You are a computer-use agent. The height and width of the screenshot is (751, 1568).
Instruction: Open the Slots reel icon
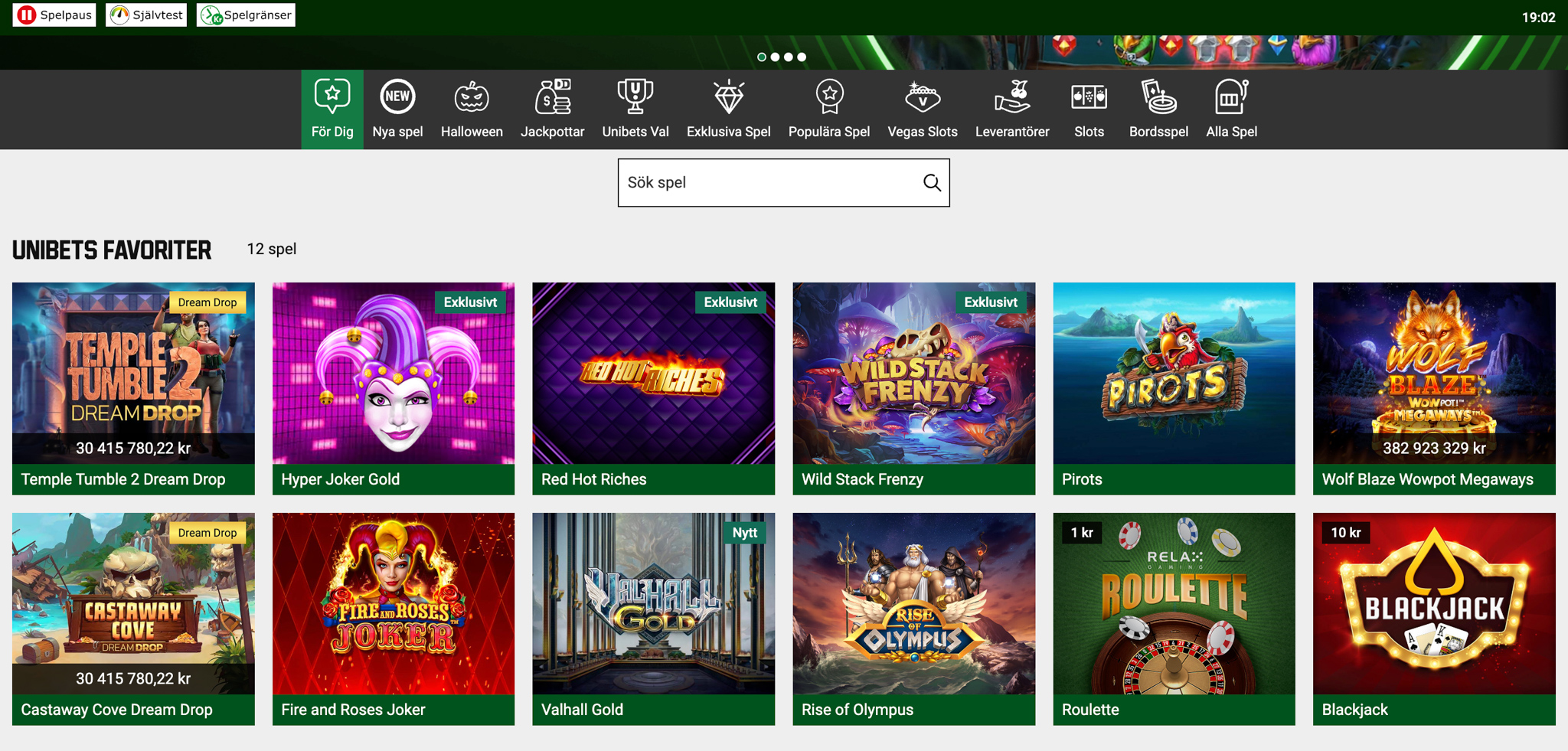tap(1089, 96)
